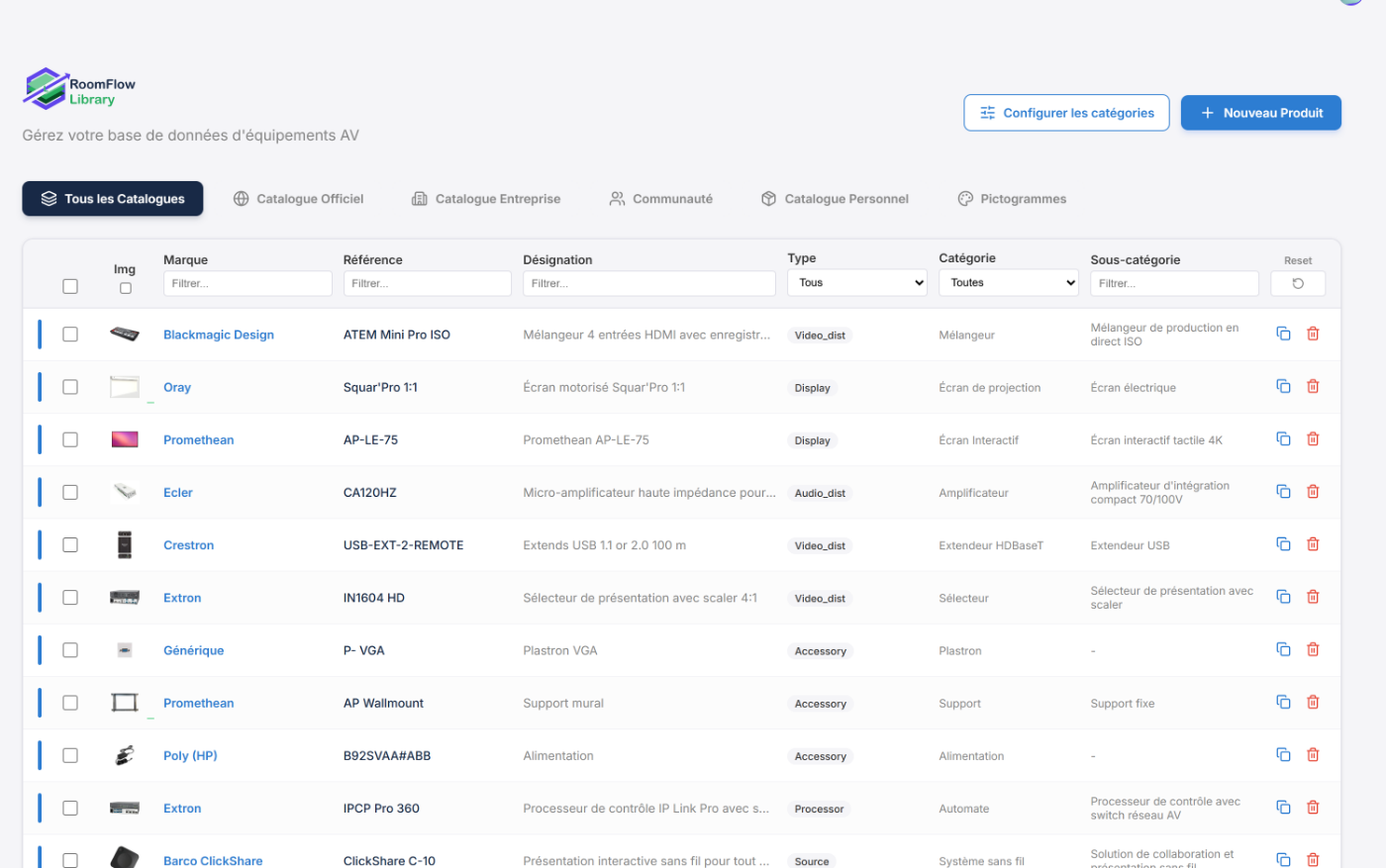Open the Poly (HP) brand link
The height and width of the screenshot is (868, 1386).
(190, 755)
